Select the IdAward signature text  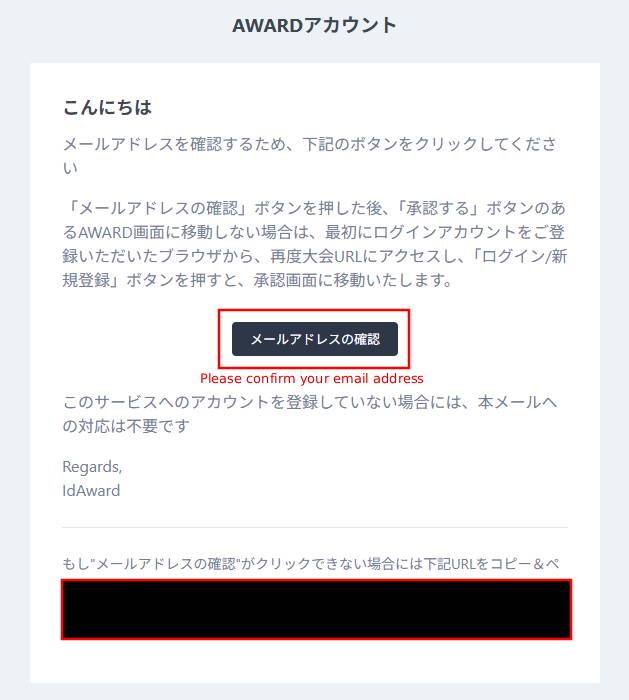pos(91,491)
